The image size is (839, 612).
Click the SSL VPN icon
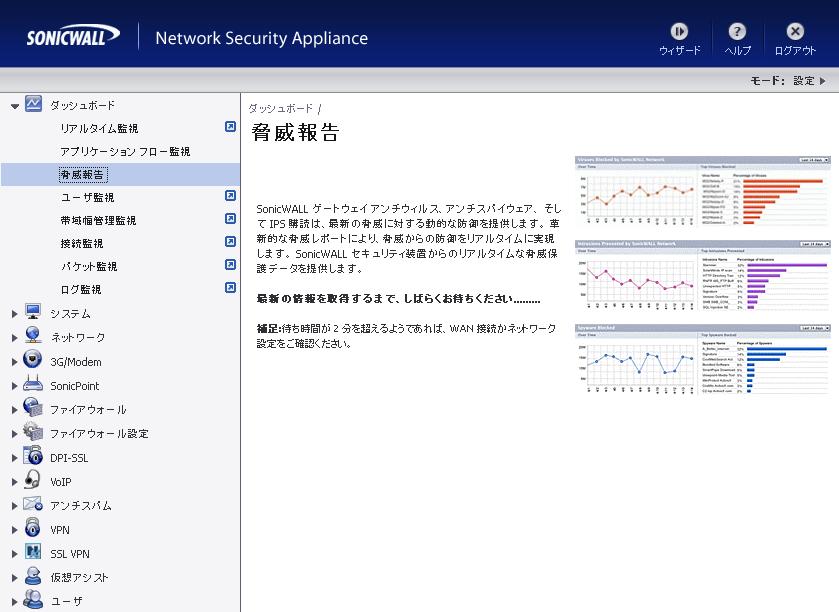pyautogui.click(x=33, y=552)
